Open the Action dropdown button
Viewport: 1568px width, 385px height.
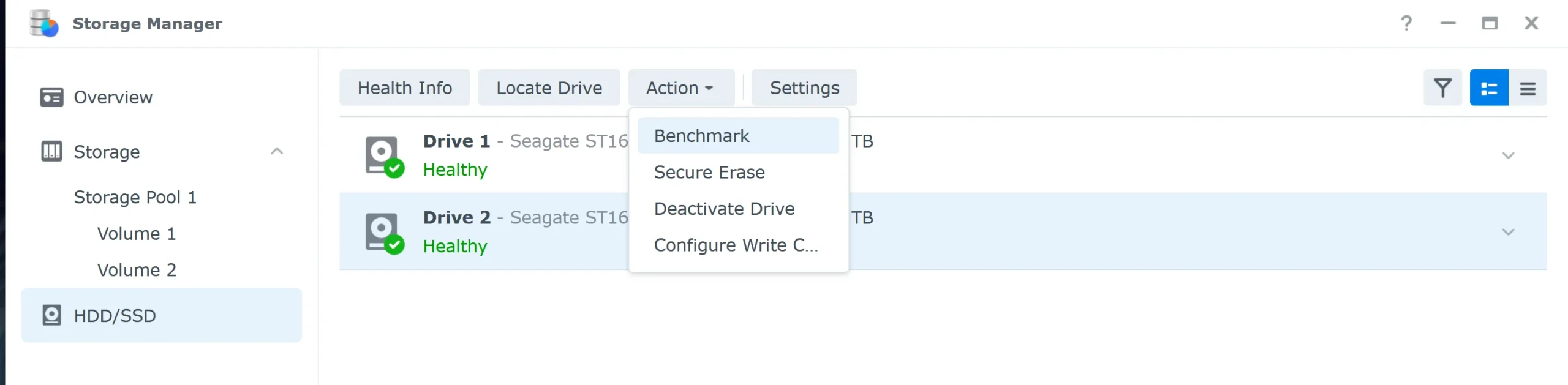coord(680,88)
